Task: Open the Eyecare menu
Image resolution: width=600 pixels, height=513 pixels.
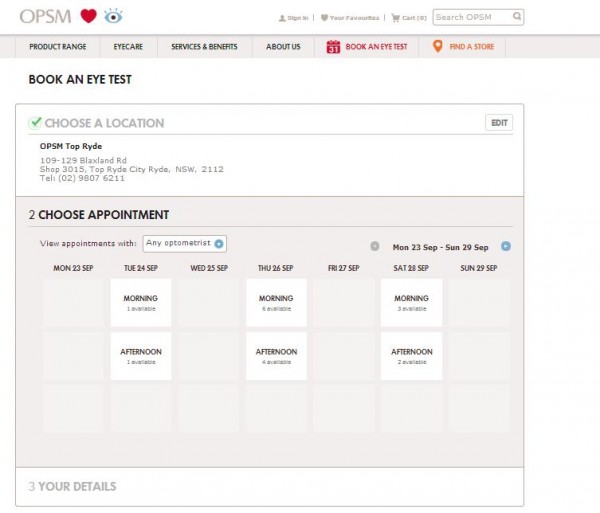Action: pyautogui.click(x=128, y=47)
